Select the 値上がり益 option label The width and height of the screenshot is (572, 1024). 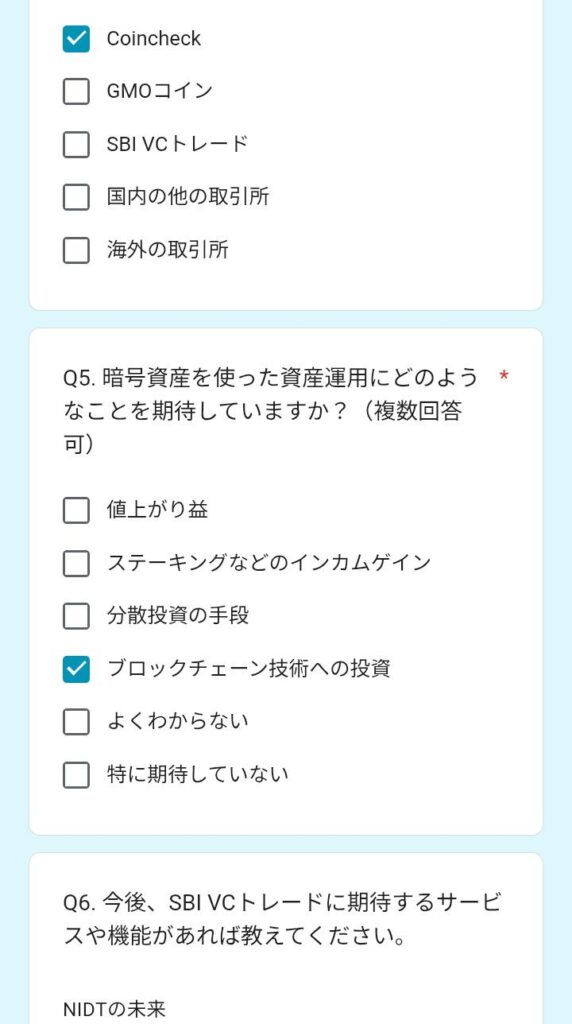click(157, 510)
